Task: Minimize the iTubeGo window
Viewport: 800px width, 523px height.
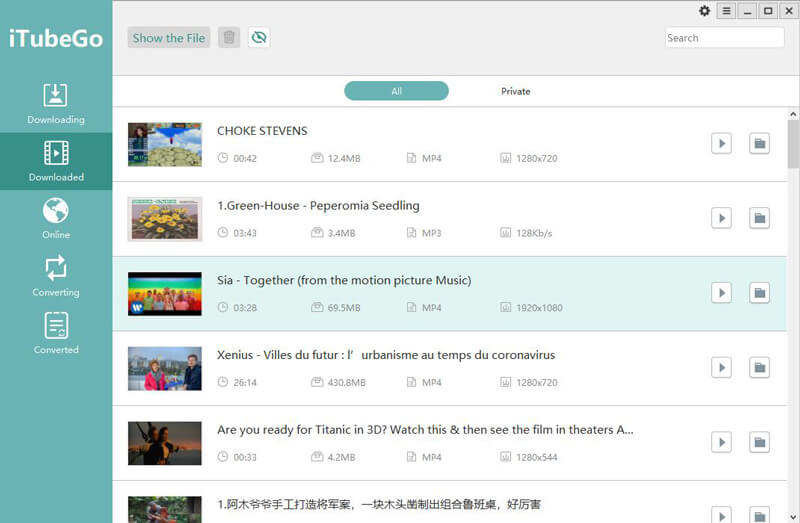Action: [747, 11]
